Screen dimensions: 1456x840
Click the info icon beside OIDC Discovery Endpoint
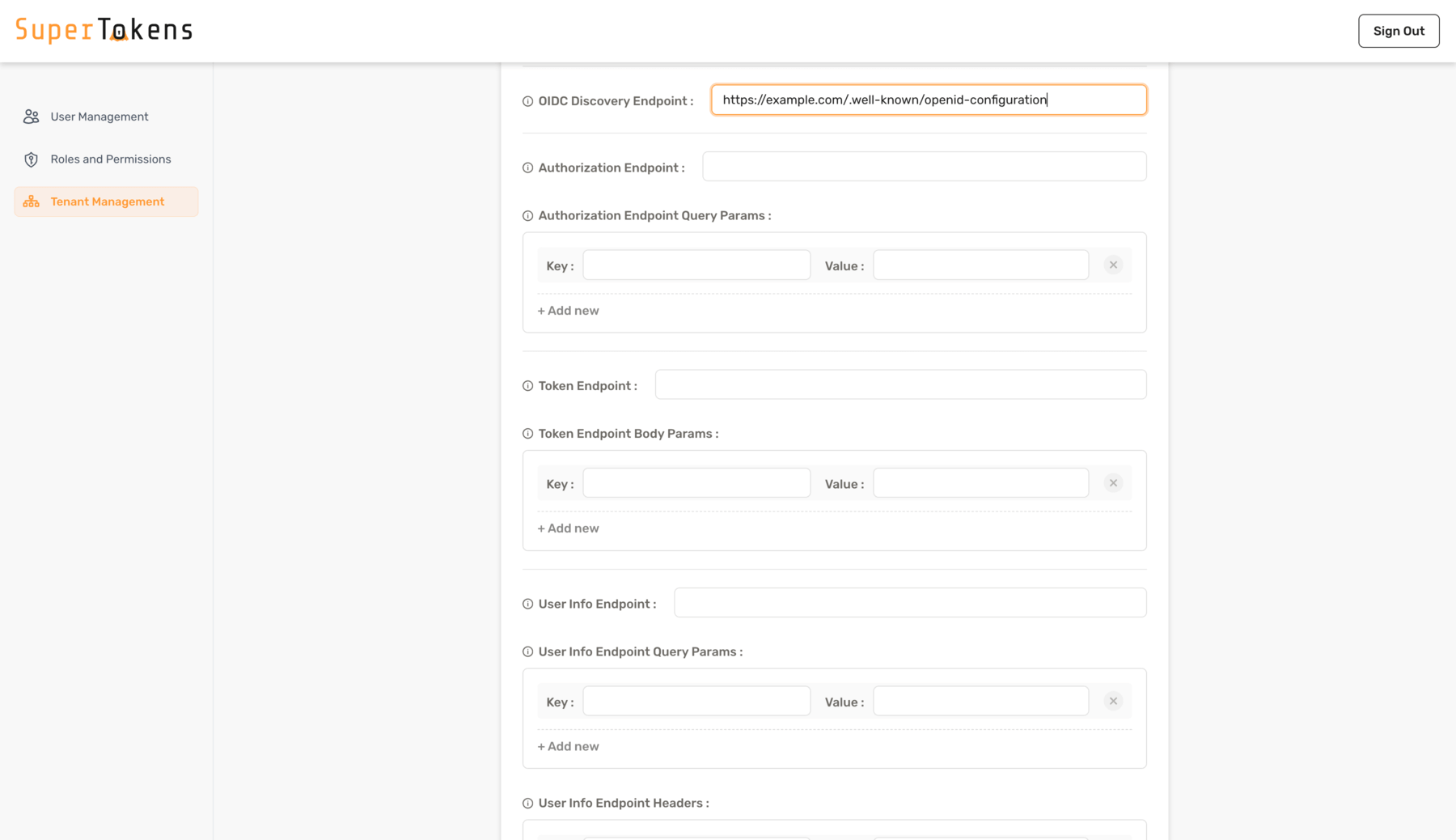coord(527,100)
